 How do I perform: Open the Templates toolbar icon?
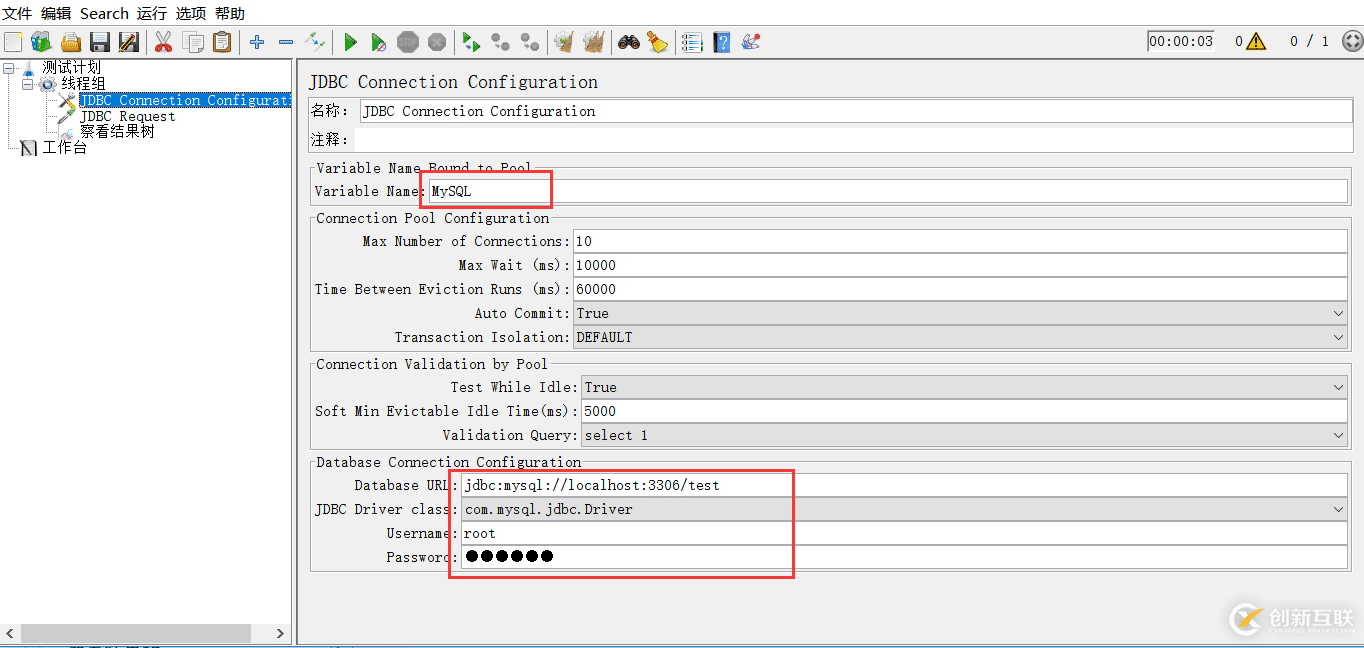[41, 42]
